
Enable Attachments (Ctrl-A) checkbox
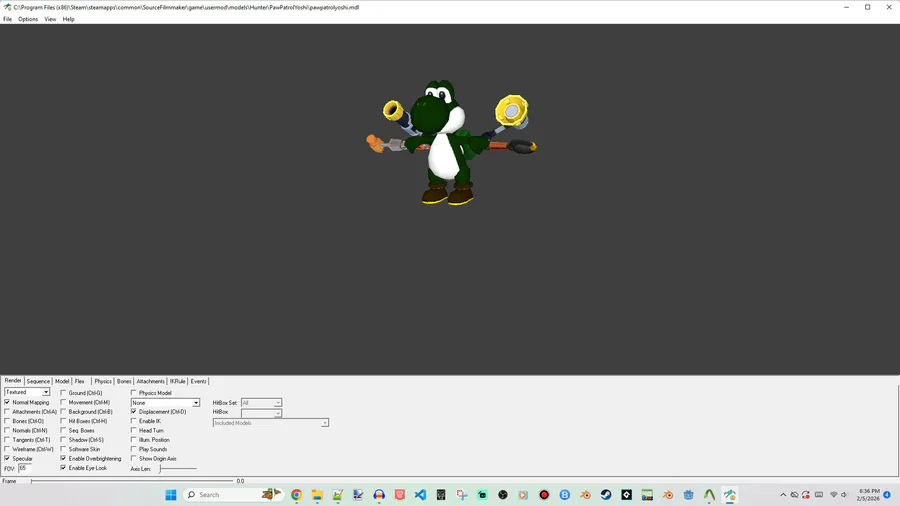pos(7,412)
